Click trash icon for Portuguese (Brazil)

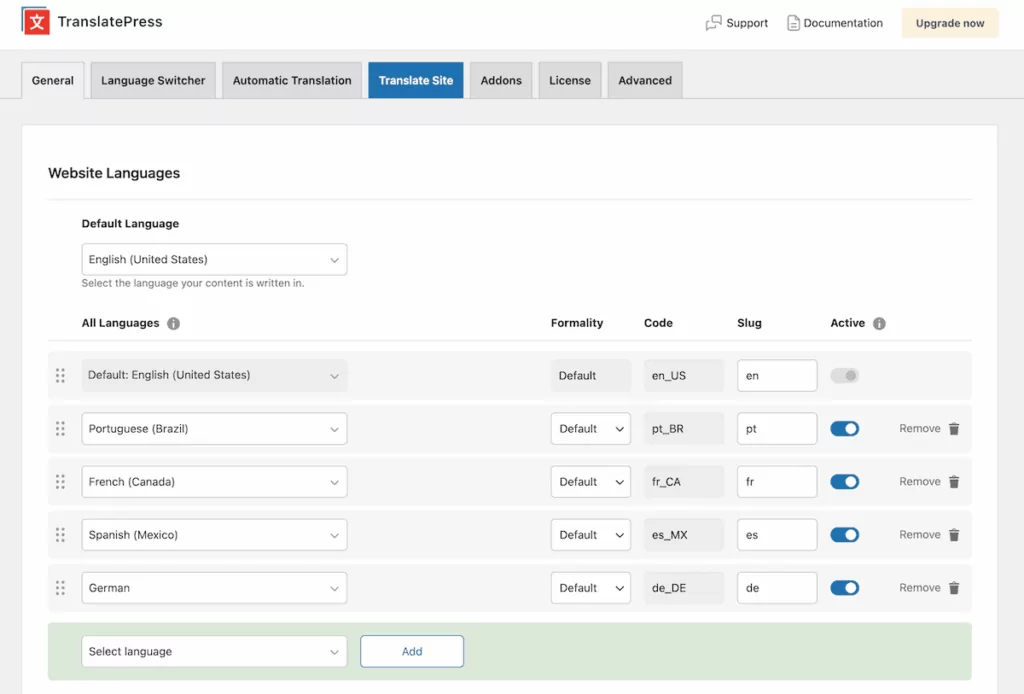coord(953,429)
